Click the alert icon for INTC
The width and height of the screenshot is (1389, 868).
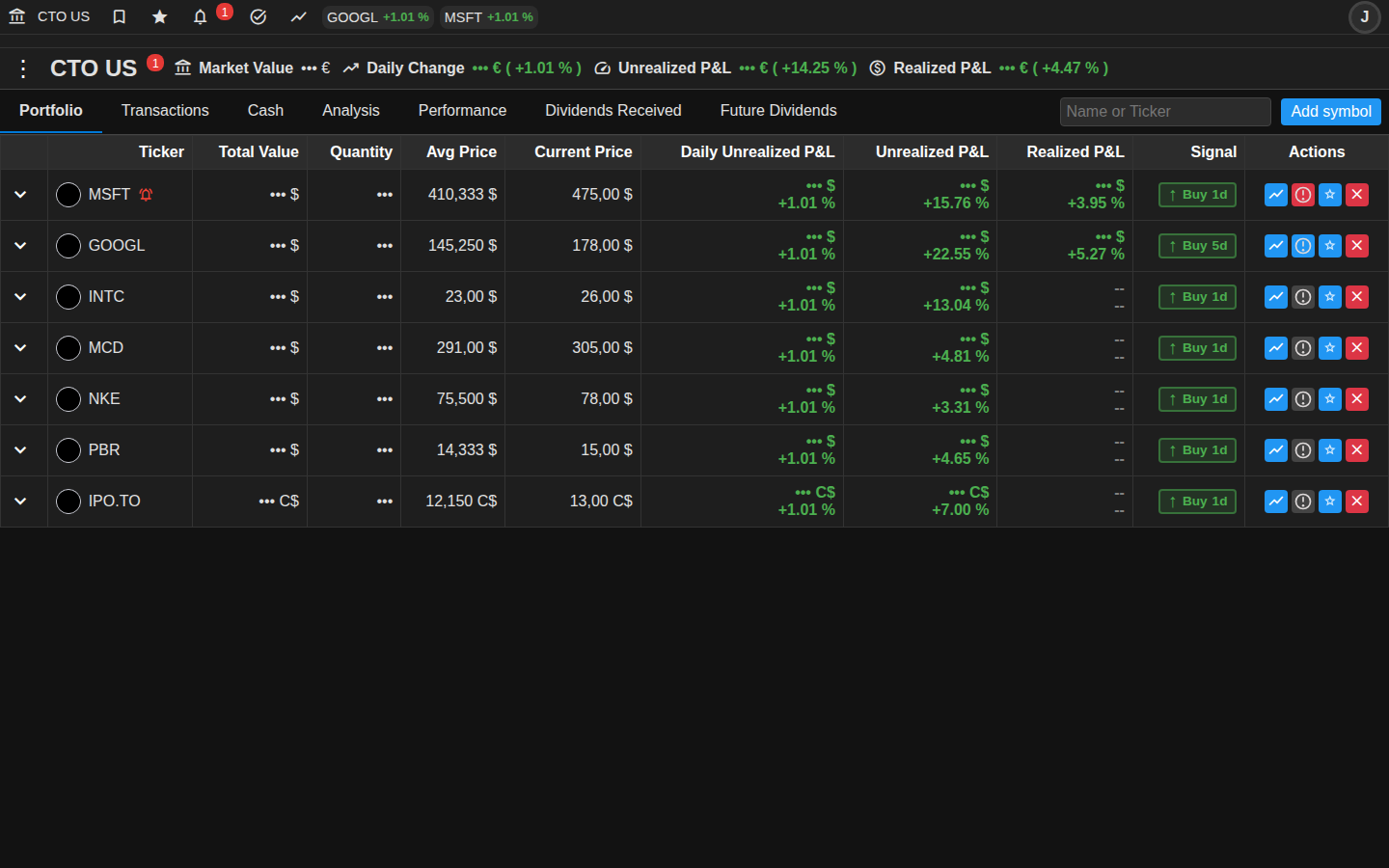click(x=1303, y=297)
